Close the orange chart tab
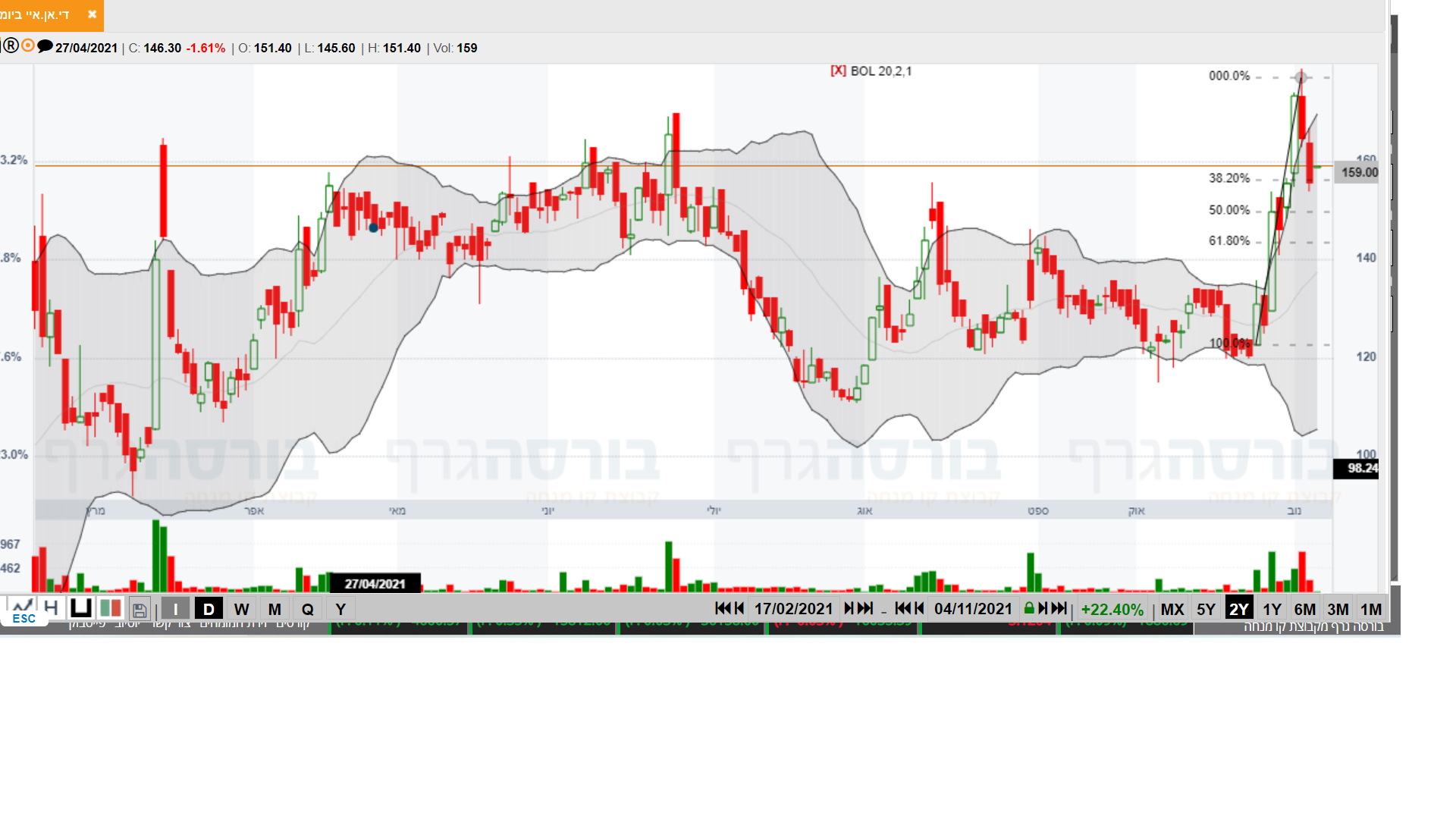1456x819 pixels. [92, 14]
